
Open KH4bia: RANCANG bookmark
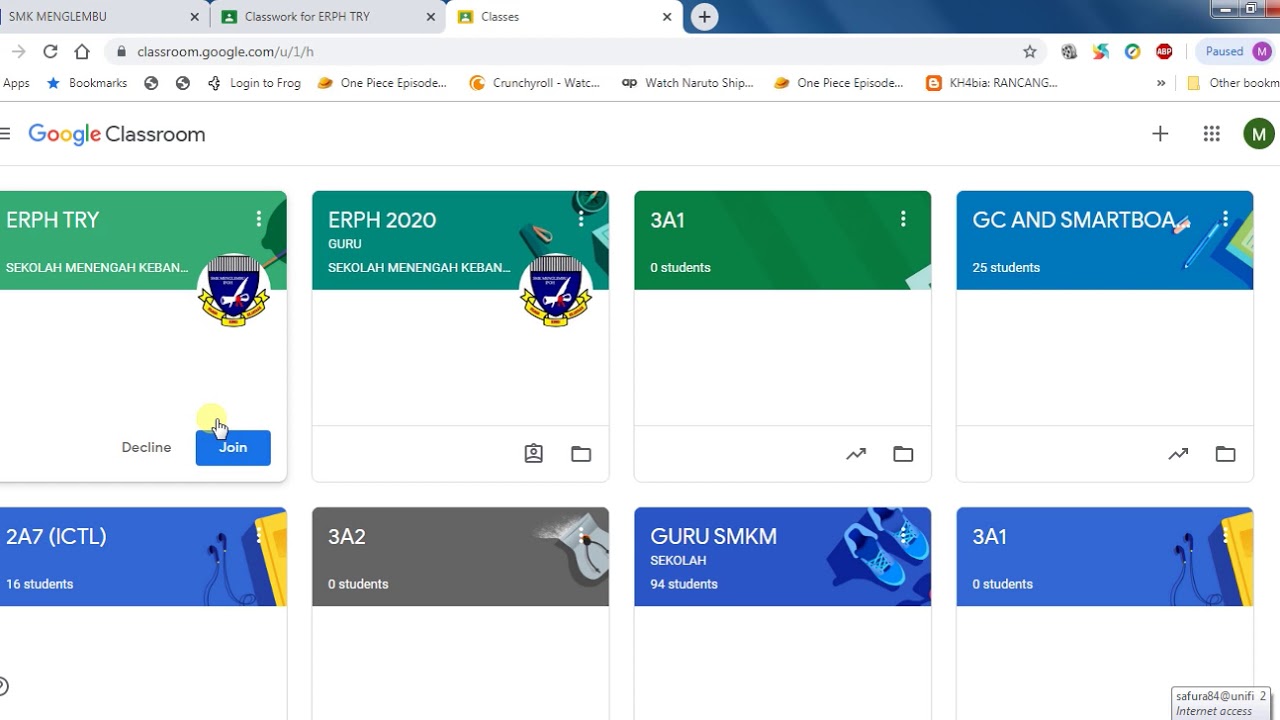(992, 83)
